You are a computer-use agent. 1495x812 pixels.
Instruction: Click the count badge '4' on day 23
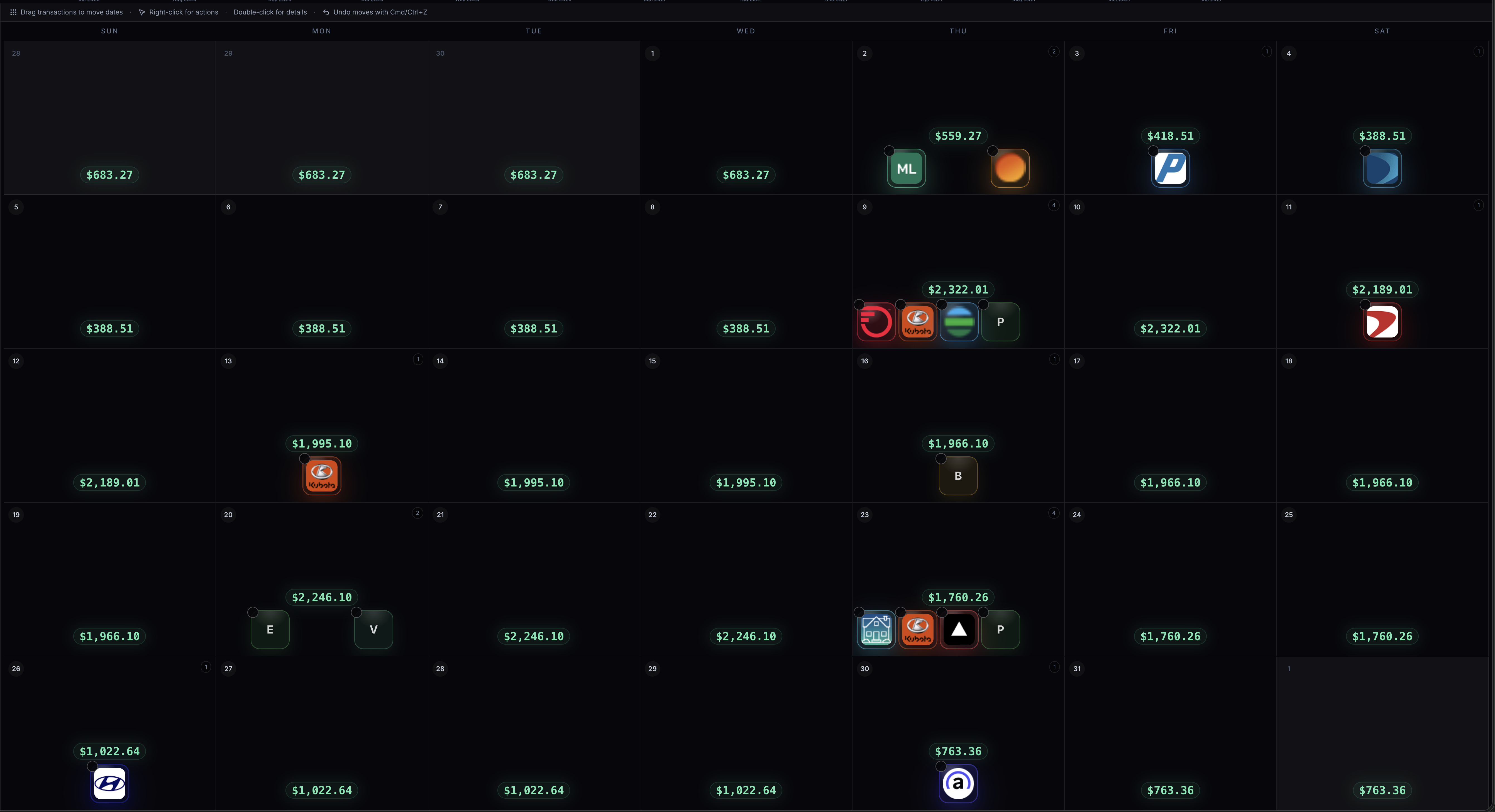click(1054, 513)
